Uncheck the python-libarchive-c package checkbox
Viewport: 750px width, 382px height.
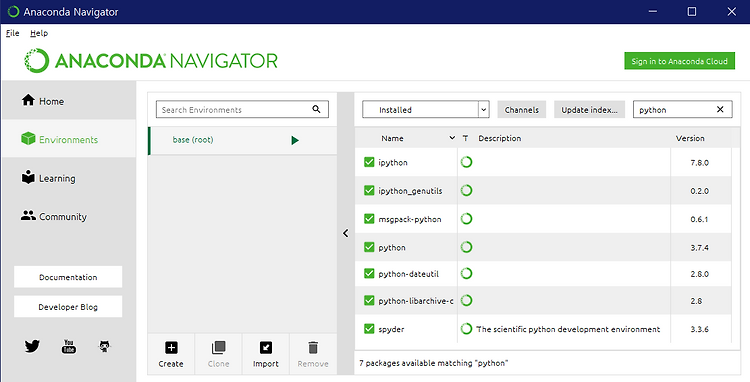coord(369,300)
